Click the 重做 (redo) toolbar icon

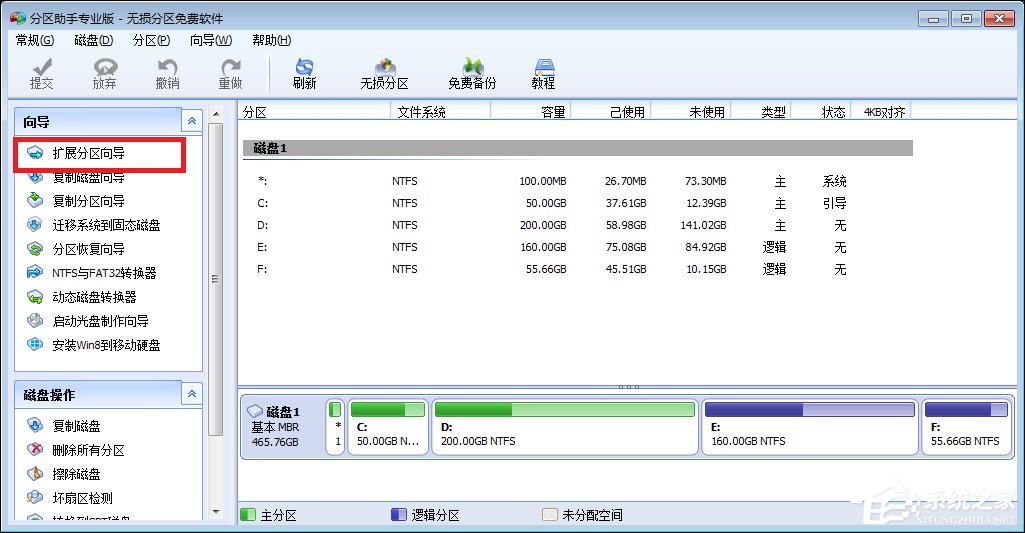pyautogui.click(x=230, y=73)
